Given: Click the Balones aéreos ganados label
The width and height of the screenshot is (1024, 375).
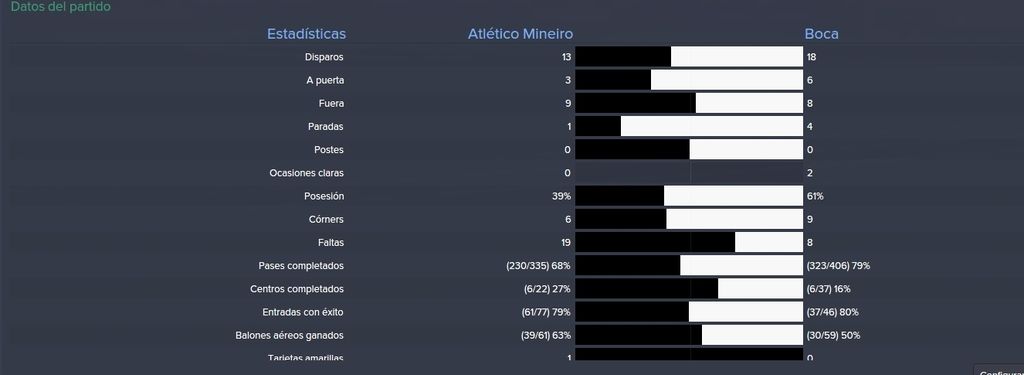Looking at the screenshot, I should pos(289,335).
